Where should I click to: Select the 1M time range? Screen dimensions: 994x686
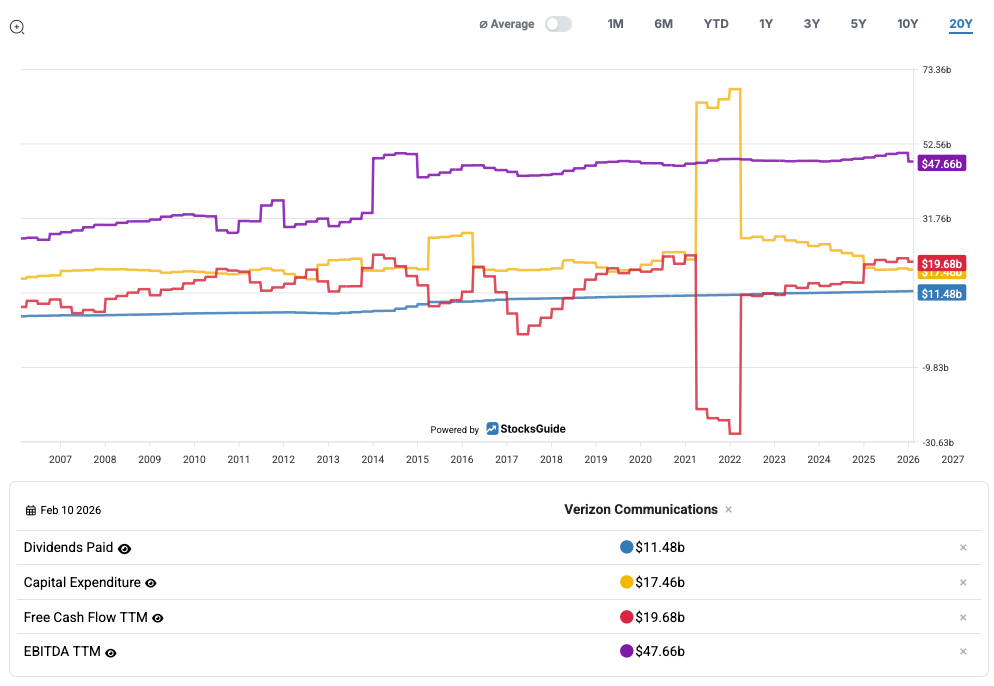[615, 24]
